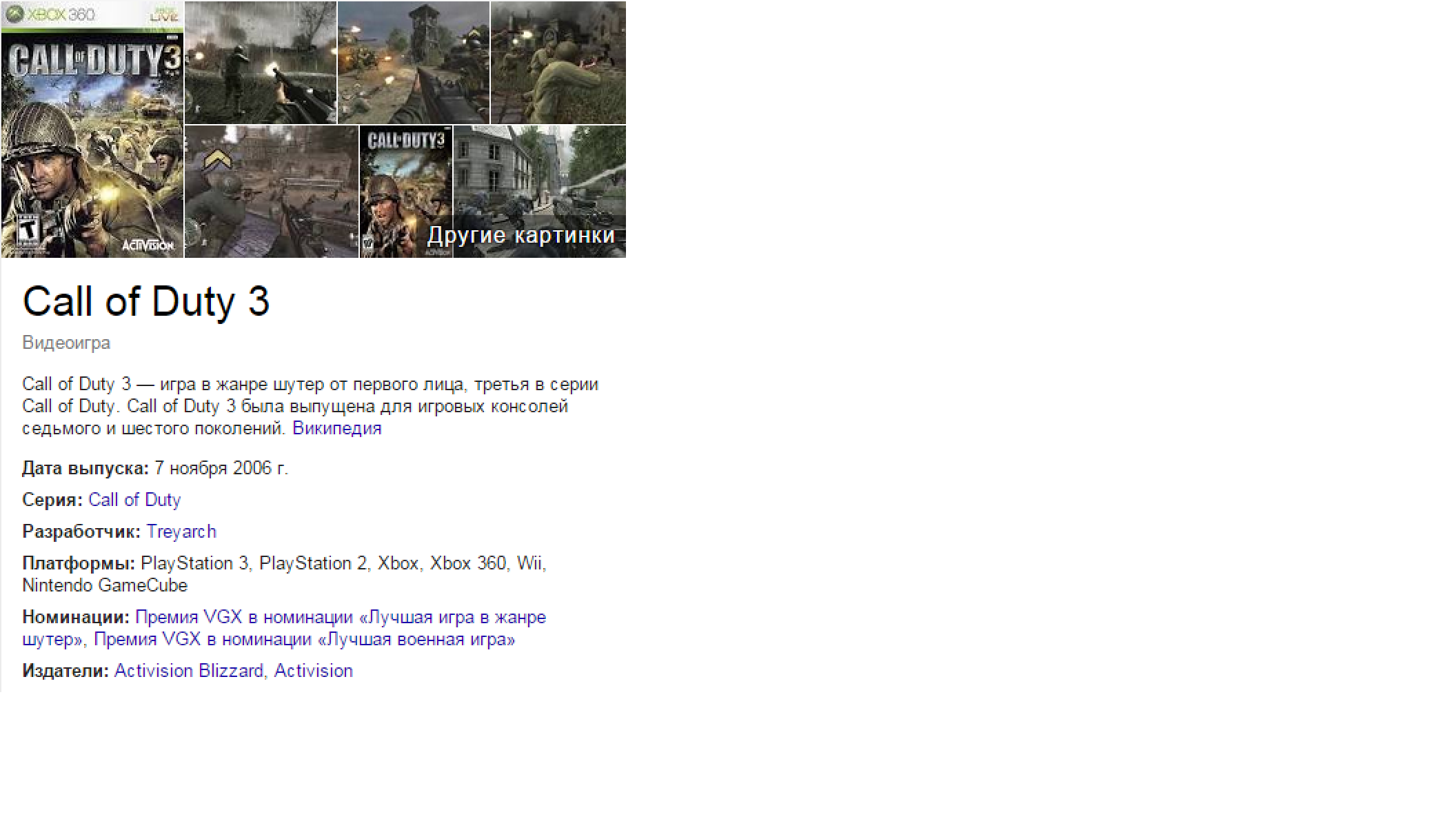Image resolution: width=1456 pixels, height=819 pixels.
Task: Click the "Издатели:" label
Action: (x=65, y=671)
